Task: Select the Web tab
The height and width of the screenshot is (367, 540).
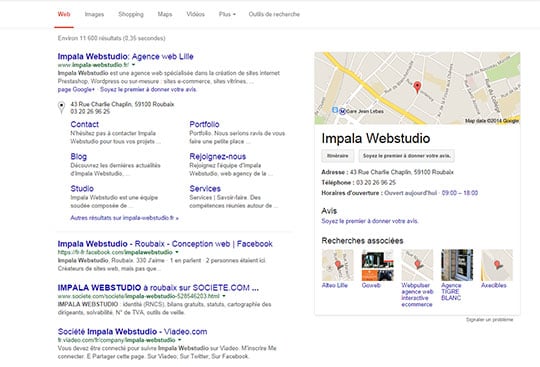Action: [64, 14]
